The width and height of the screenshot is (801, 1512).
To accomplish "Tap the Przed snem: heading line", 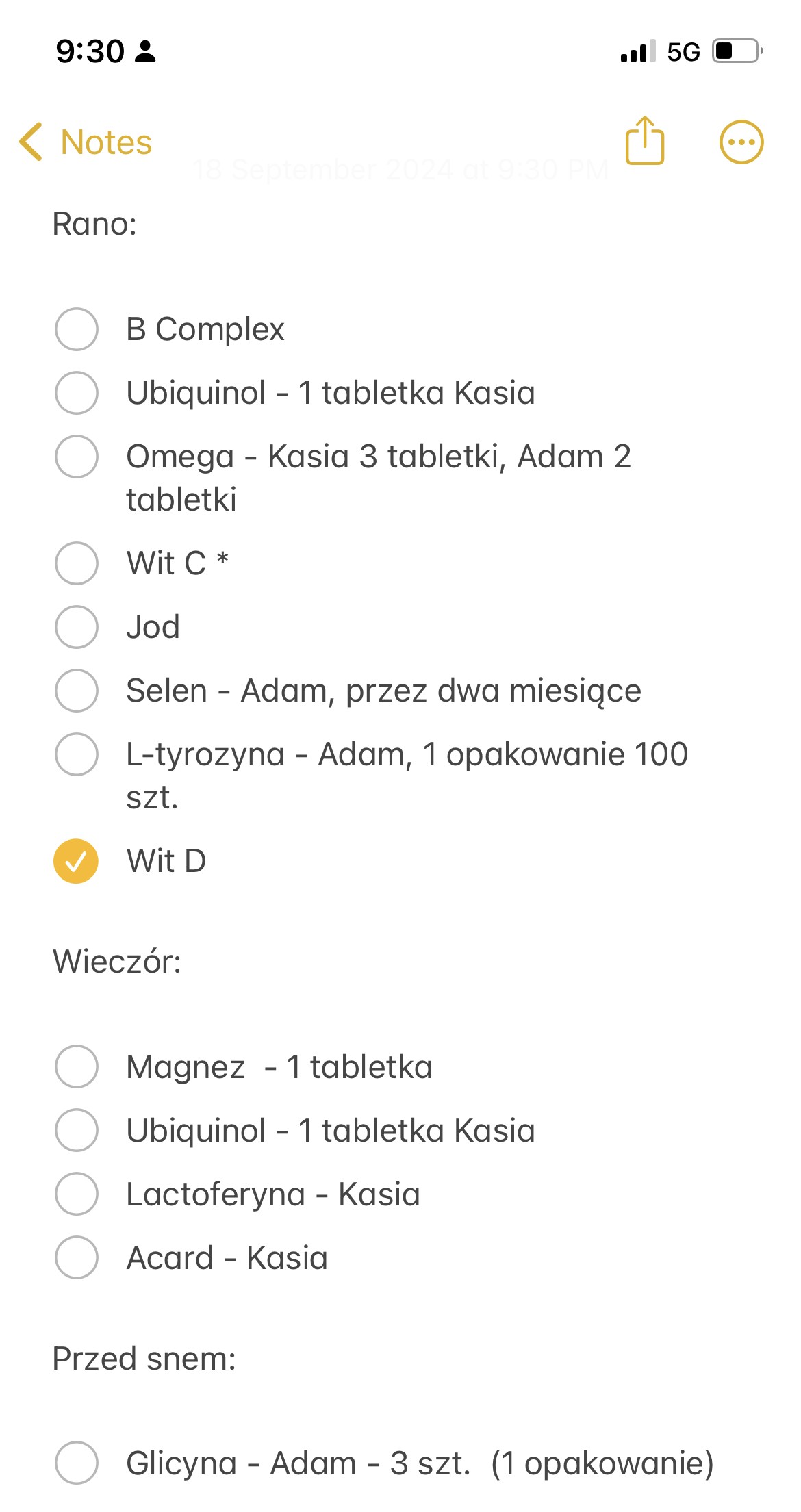I will tap(144, 1358).
